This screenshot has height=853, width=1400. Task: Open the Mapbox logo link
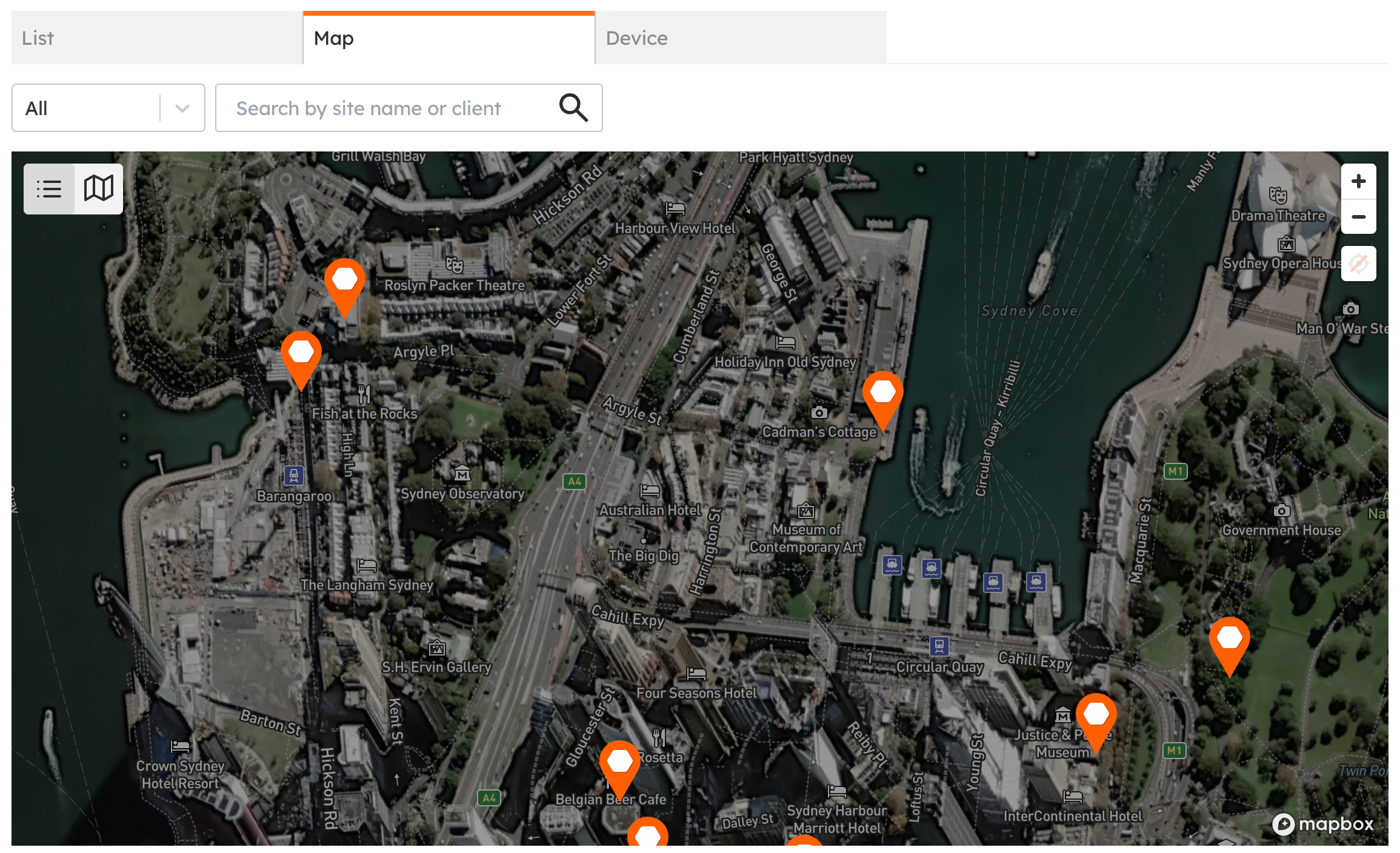click(x=1322, y=824)
